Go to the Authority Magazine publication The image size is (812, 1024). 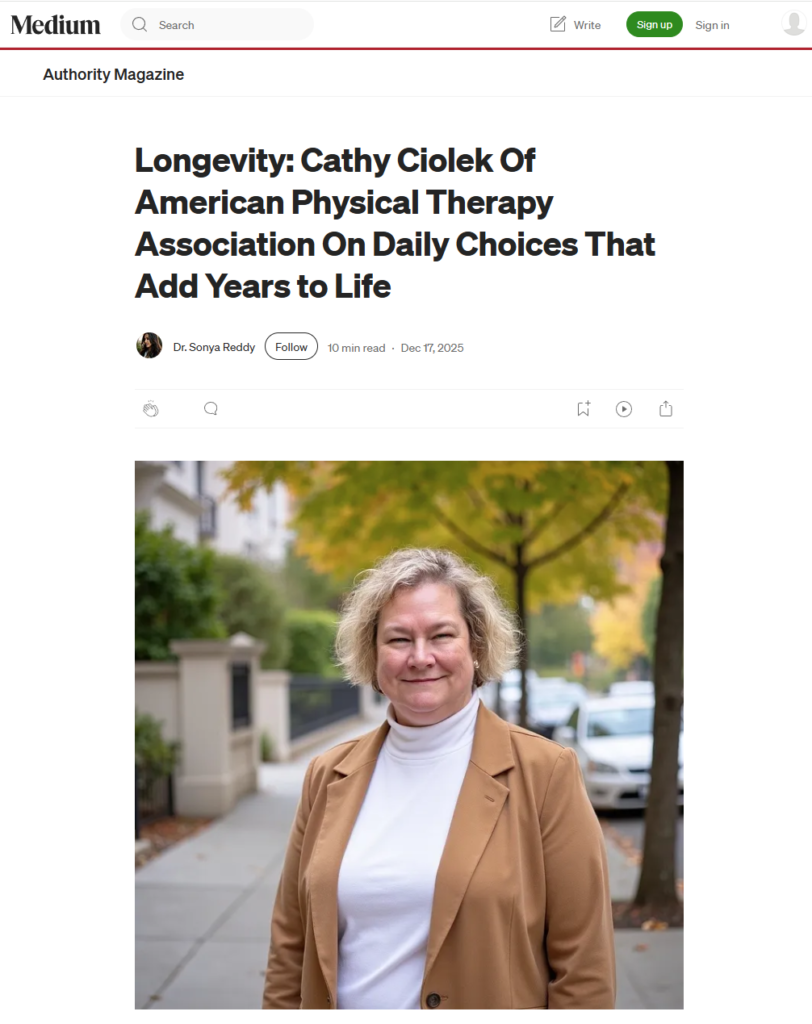(x=113, y=74)
